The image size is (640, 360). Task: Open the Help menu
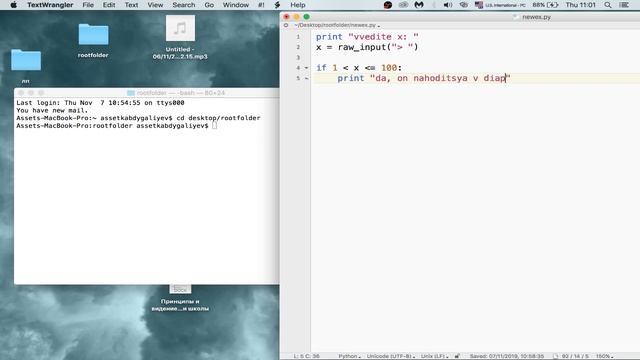(298, 5)
